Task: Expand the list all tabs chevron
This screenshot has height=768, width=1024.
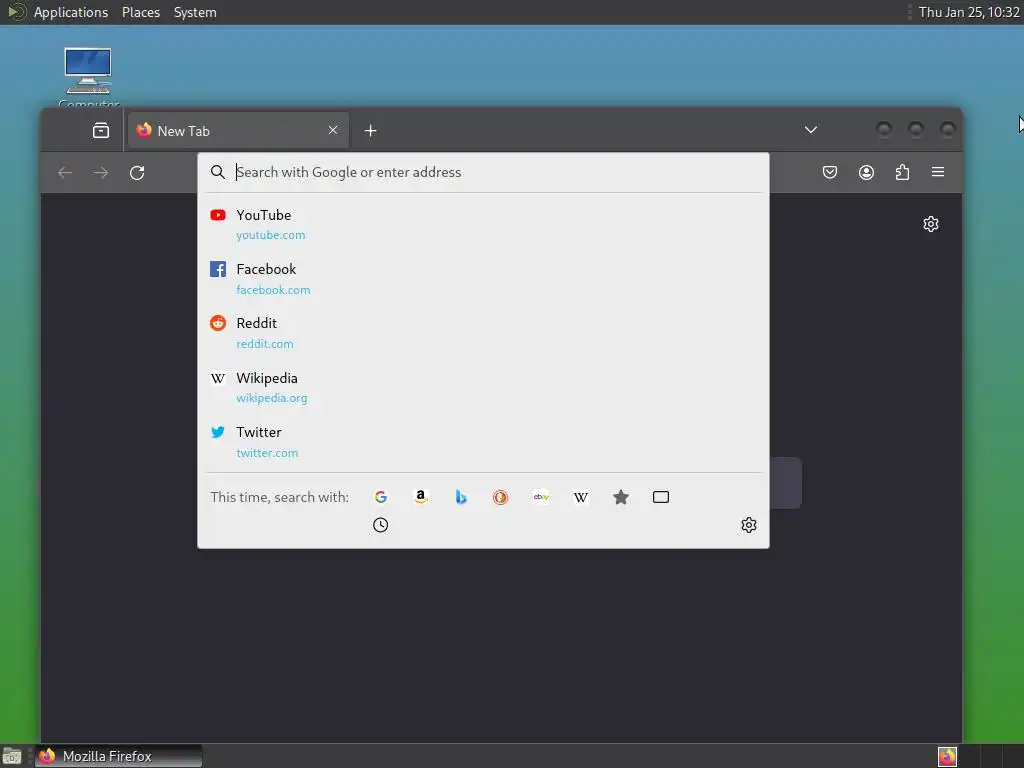Action: point(810,129)
